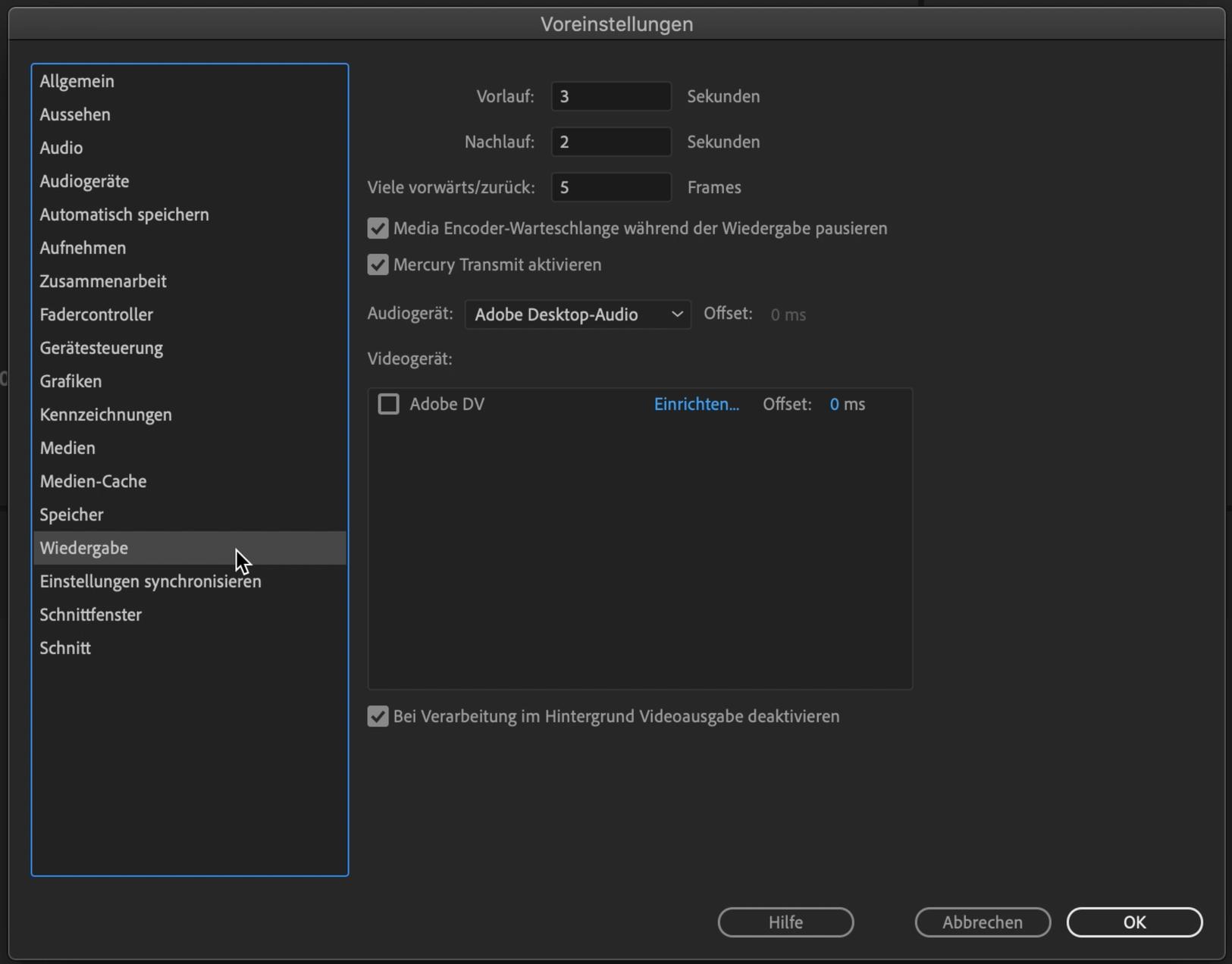Image resolution: width=1232 pixels, height=964 pixels.
Task: Click the Einrichten... link for Adobe DV
Action: 696,405
